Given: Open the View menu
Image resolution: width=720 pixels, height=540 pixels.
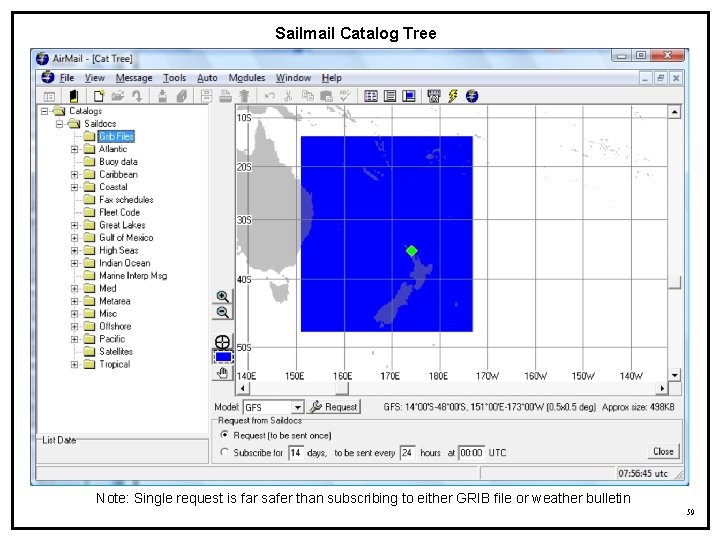Looking at the screenshot, I should pos(95,78).
